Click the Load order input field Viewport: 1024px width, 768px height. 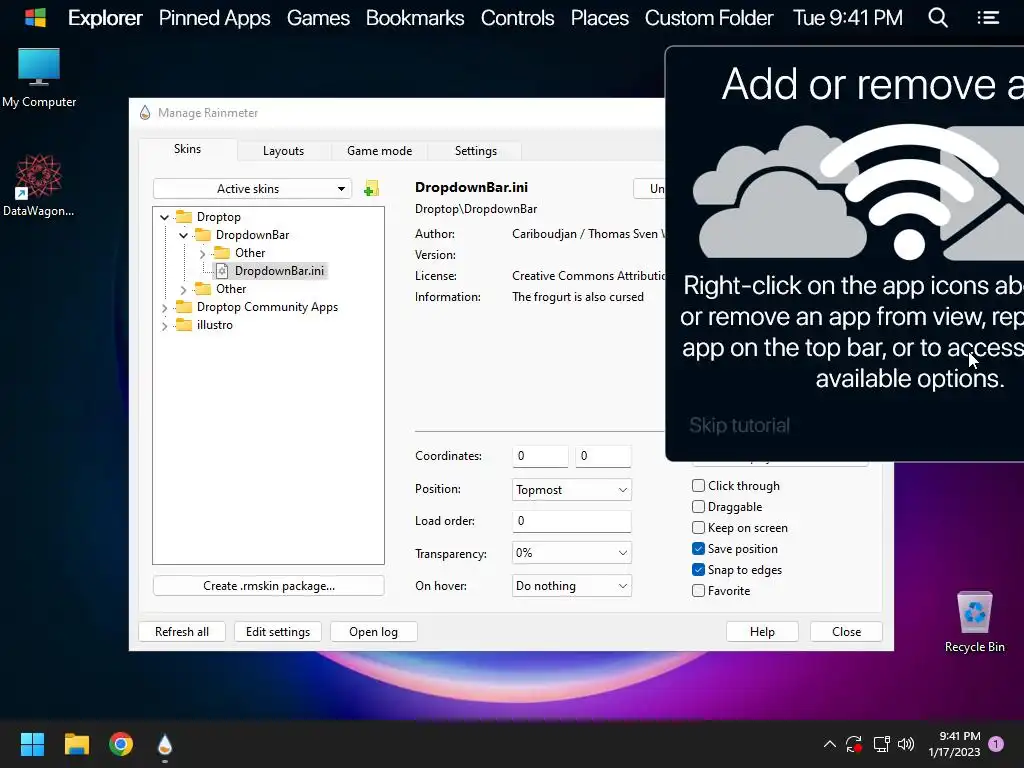tap(571, 521)
